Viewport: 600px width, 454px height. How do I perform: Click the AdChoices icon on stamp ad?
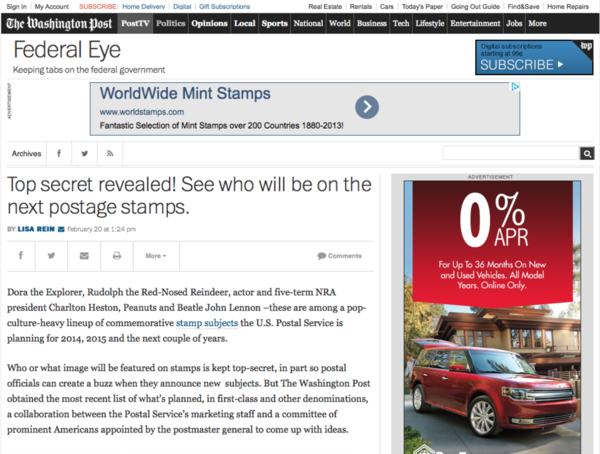point(515,87)
